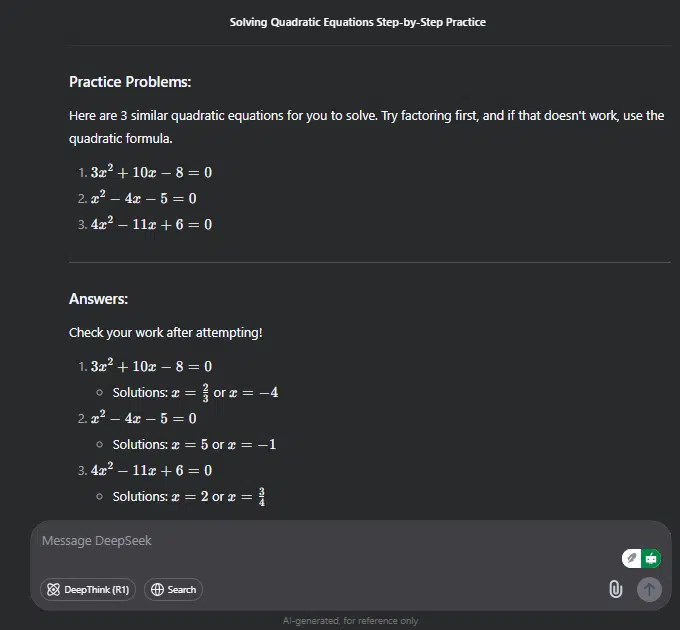This screenshot has width=680, height=630.
Task: Select the solution line x = 5 or x = −1
Action: click(194, 444)
